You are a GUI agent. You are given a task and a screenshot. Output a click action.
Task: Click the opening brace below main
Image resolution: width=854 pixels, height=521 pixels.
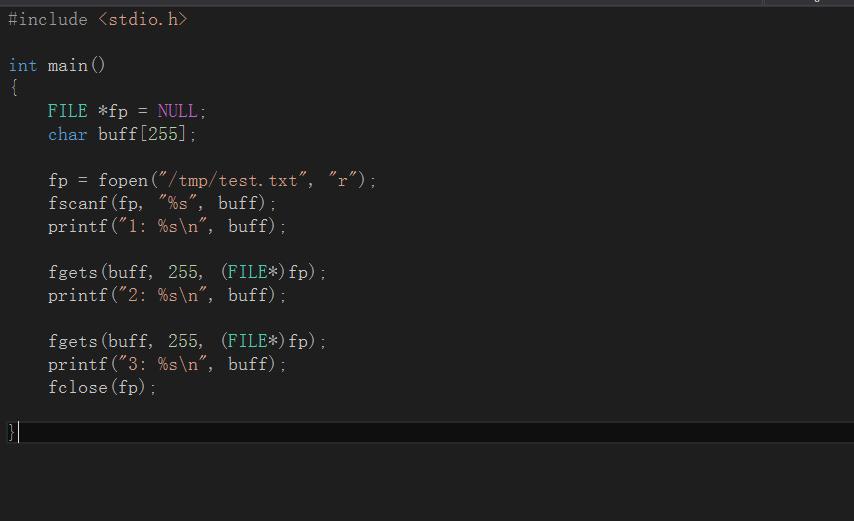13,88
